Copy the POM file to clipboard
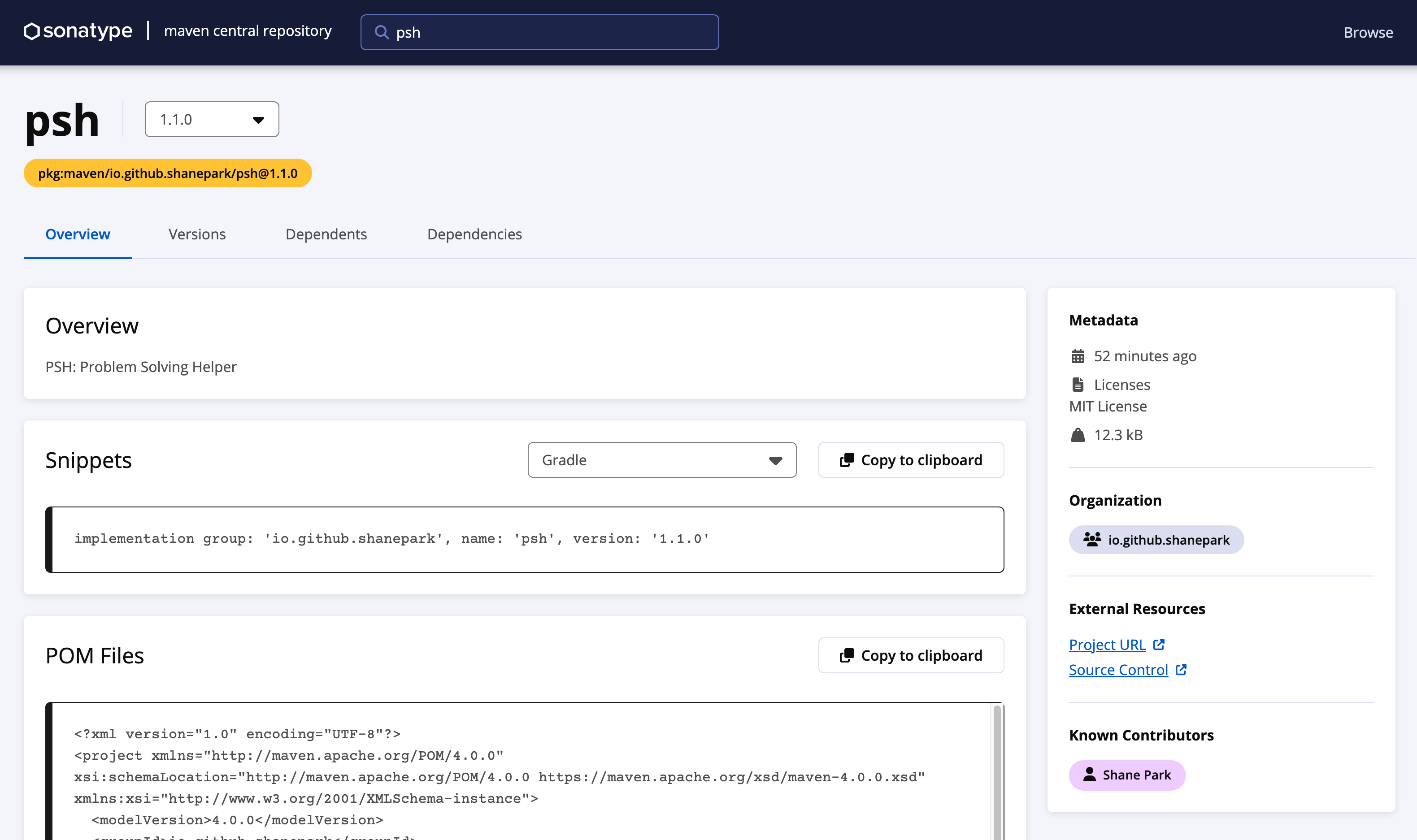The width and height of the screenshot is (1417, 840). click(911, 655)
